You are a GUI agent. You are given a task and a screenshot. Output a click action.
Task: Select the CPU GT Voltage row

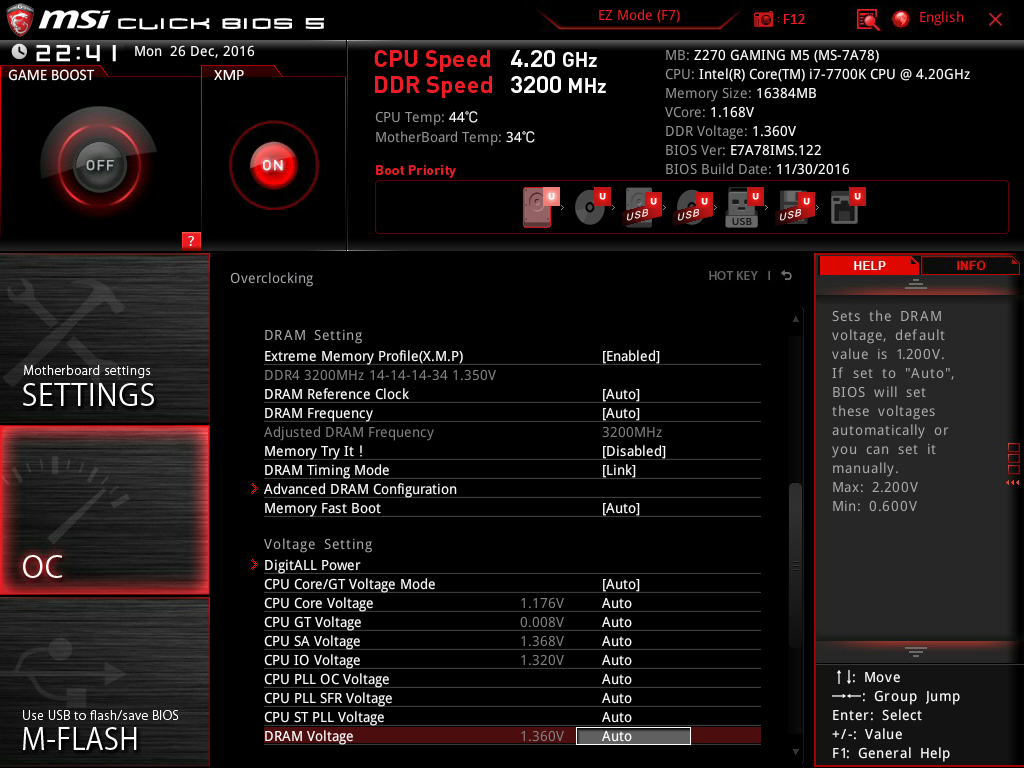click(512, 622)
